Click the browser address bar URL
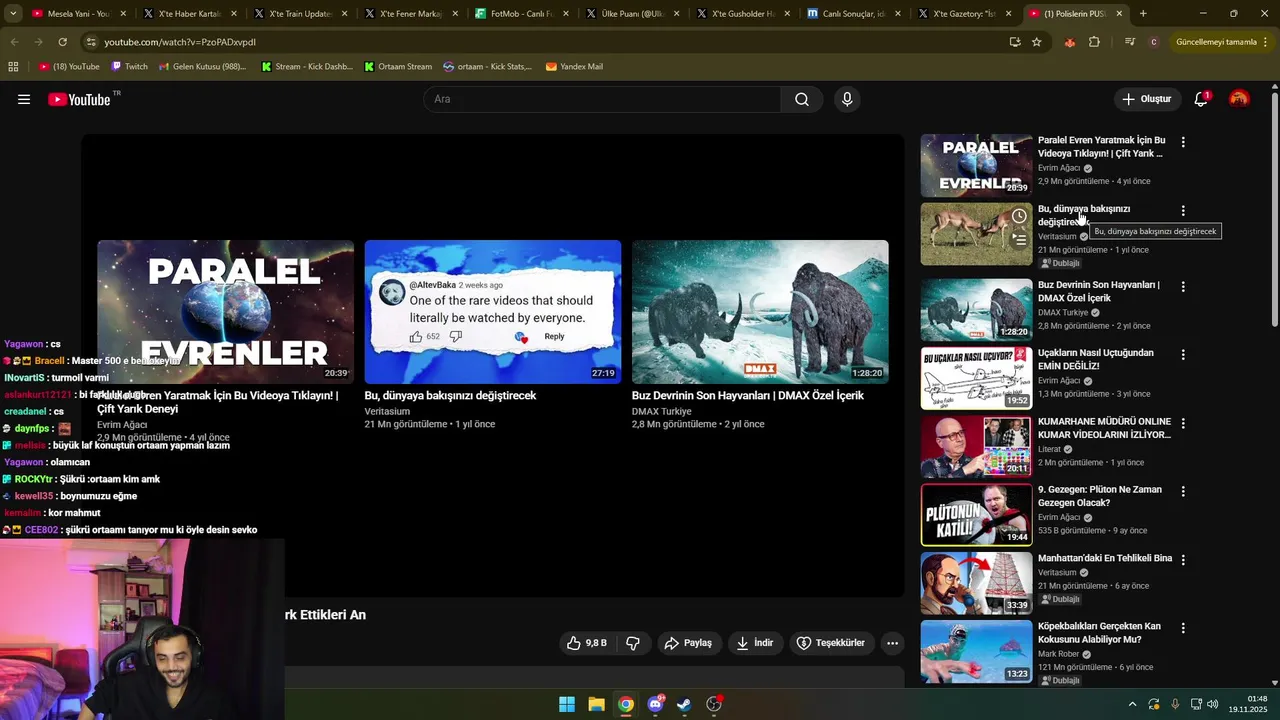Screen dimensions: 1280x720 click(180, 42)
